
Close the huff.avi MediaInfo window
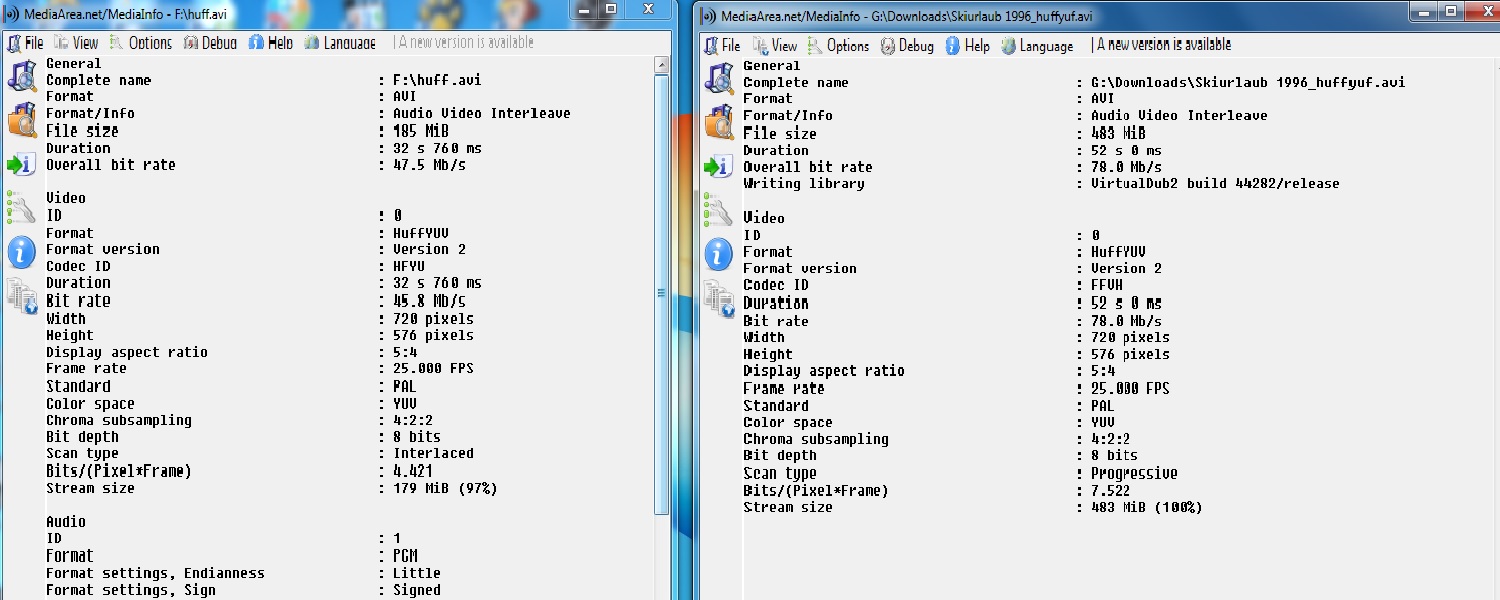650,8
